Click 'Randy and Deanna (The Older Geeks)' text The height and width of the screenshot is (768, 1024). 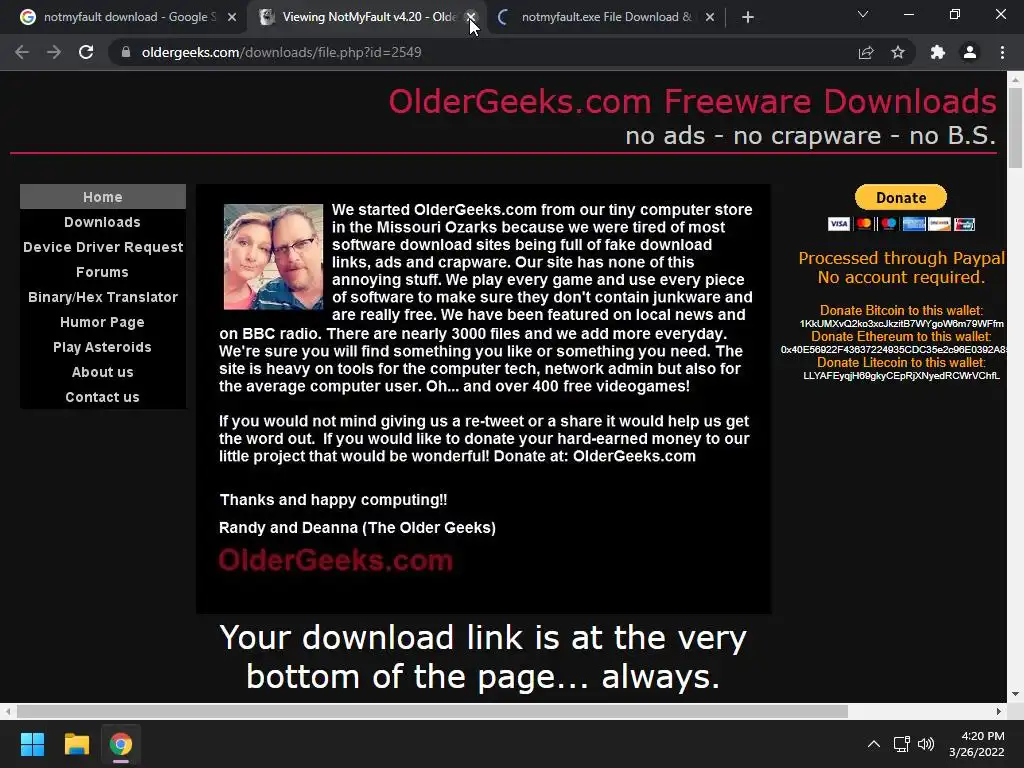click(357, 528)
